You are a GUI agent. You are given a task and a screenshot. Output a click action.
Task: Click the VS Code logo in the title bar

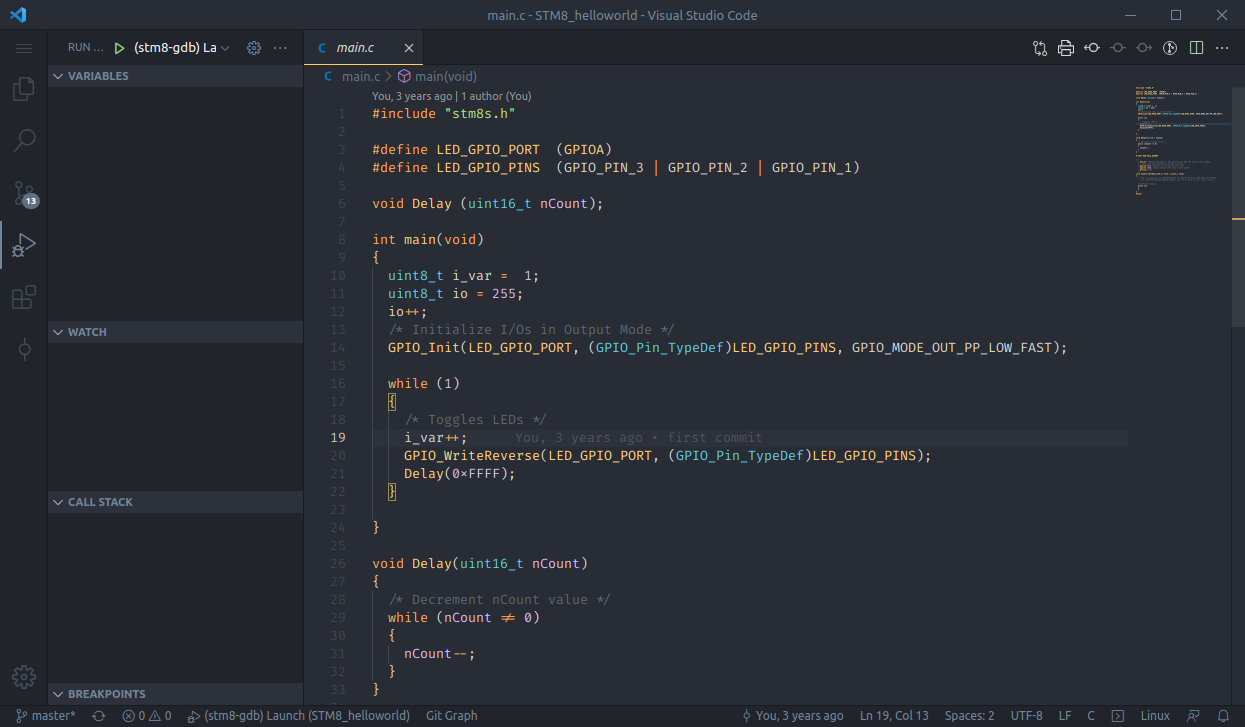click(17, 15)
